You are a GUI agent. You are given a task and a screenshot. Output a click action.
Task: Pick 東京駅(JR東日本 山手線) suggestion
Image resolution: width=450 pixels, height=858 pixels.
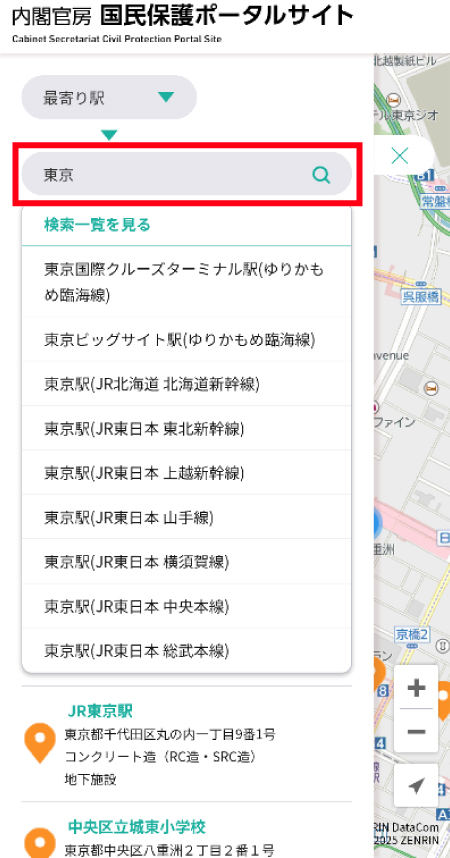click(x=187, y=517)
